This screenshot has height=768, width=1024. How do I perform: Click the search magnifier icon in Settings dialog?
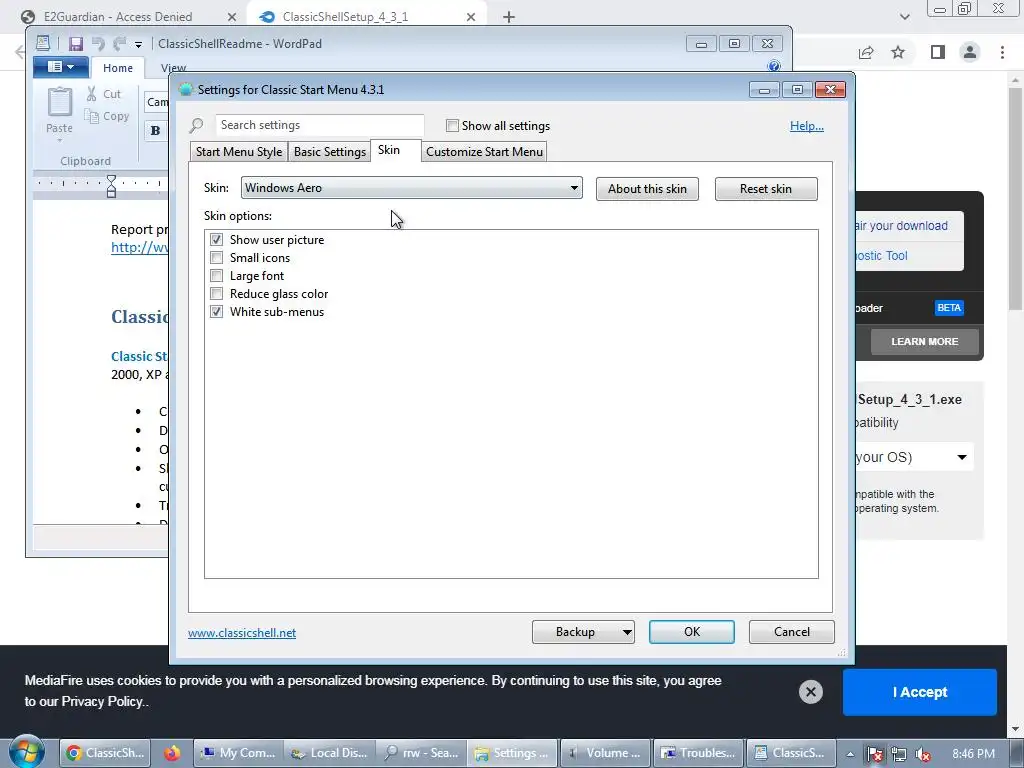[x=197, y=125]
